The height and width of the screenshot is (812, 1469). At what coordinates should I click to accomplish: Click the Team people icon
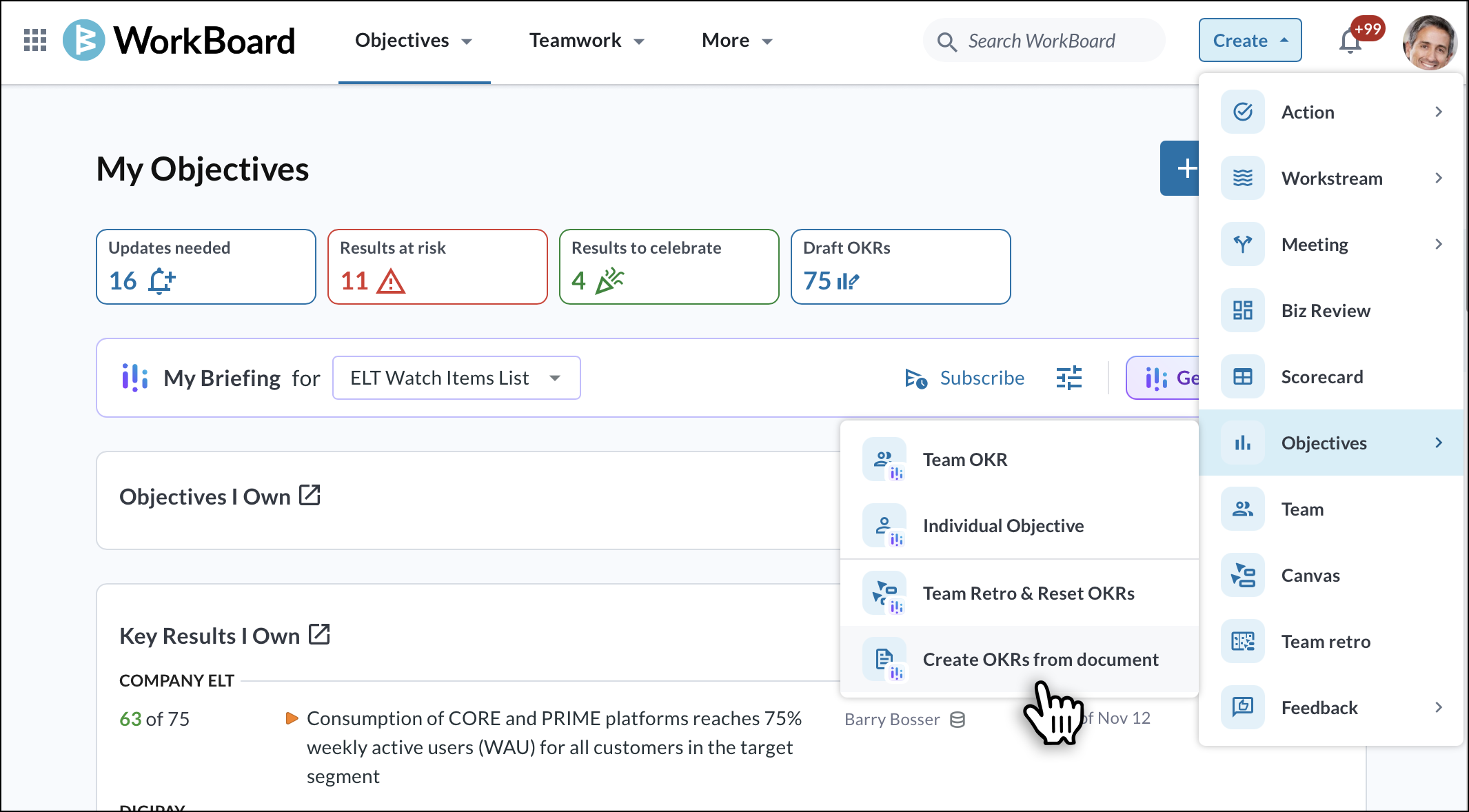click(1243, 509)
